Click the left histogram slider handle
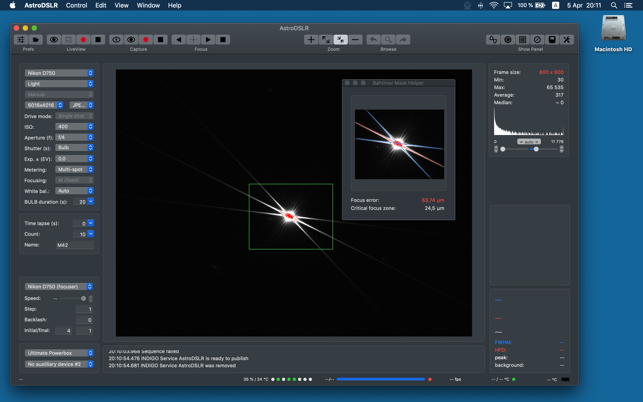 point(503,149)
